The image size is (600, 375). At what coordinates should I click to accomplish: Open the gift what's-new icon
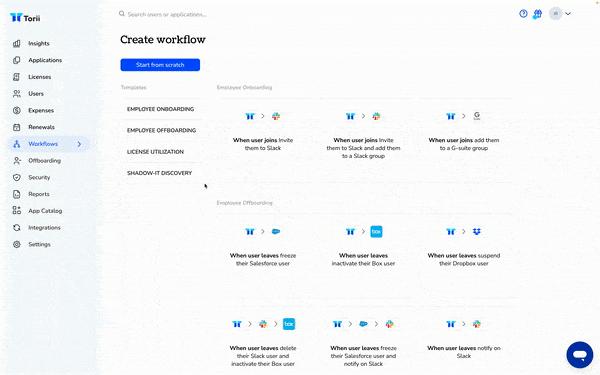[538, 14]
